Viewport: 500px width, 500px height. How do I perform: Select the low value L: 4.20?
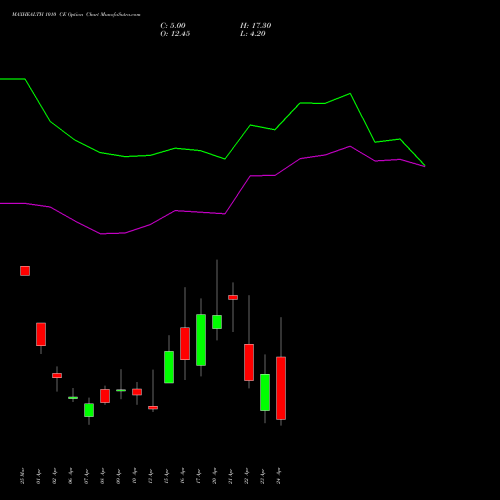tap(253, 34)
